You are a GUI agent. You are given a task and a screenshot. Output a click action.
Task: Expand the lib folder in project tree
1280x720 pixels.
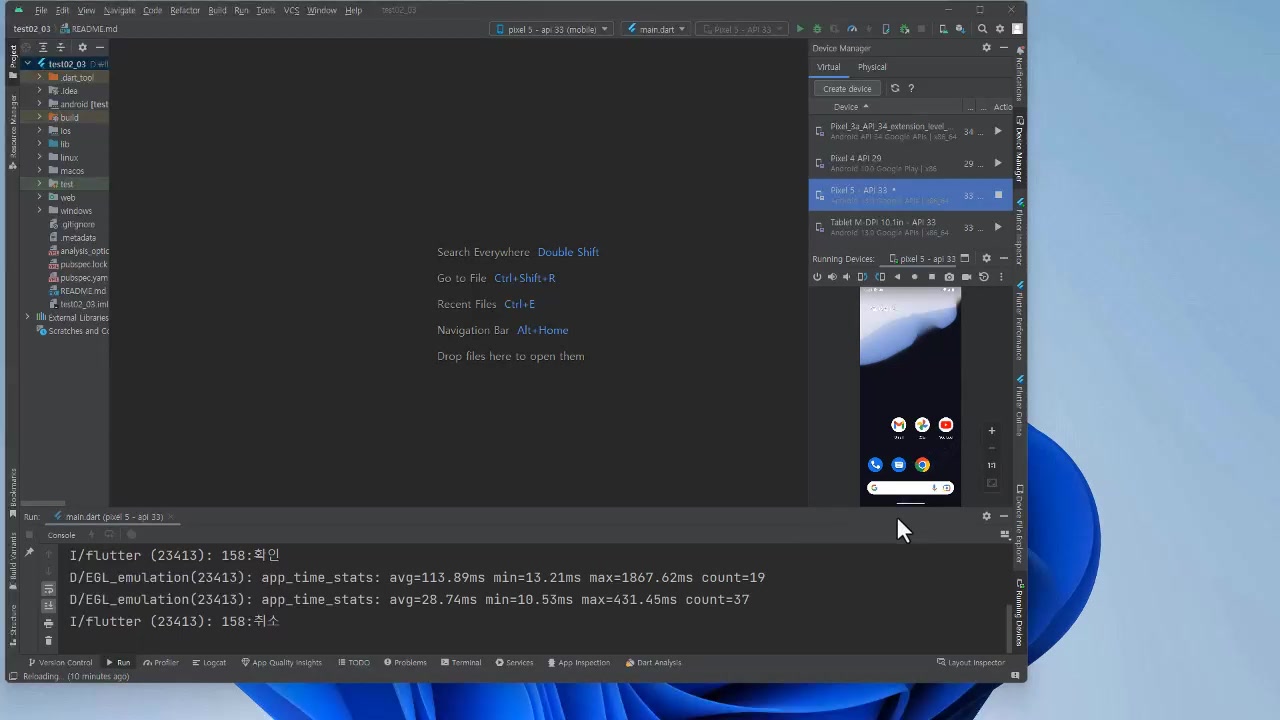40,144
